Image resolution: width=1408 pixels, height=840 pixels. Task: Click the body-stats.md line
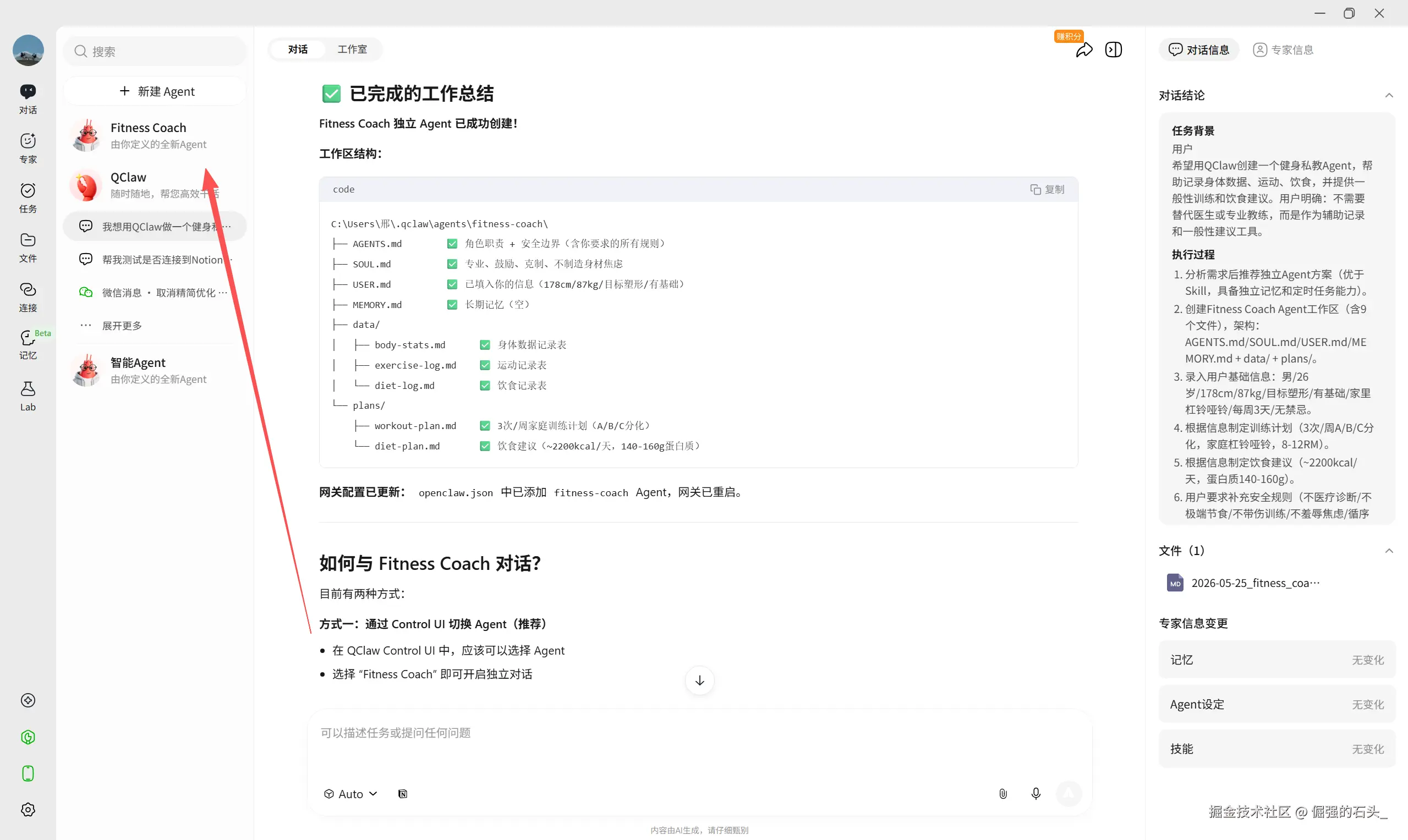point(449,345)
